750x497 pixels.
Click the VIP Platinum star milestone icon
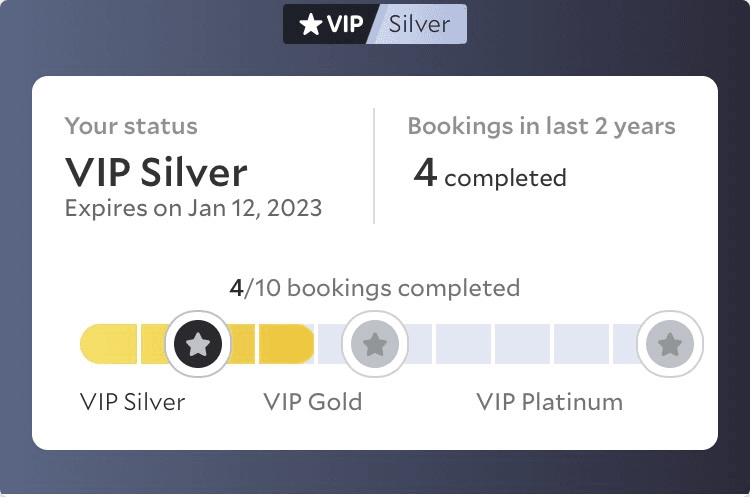(670, 344)
